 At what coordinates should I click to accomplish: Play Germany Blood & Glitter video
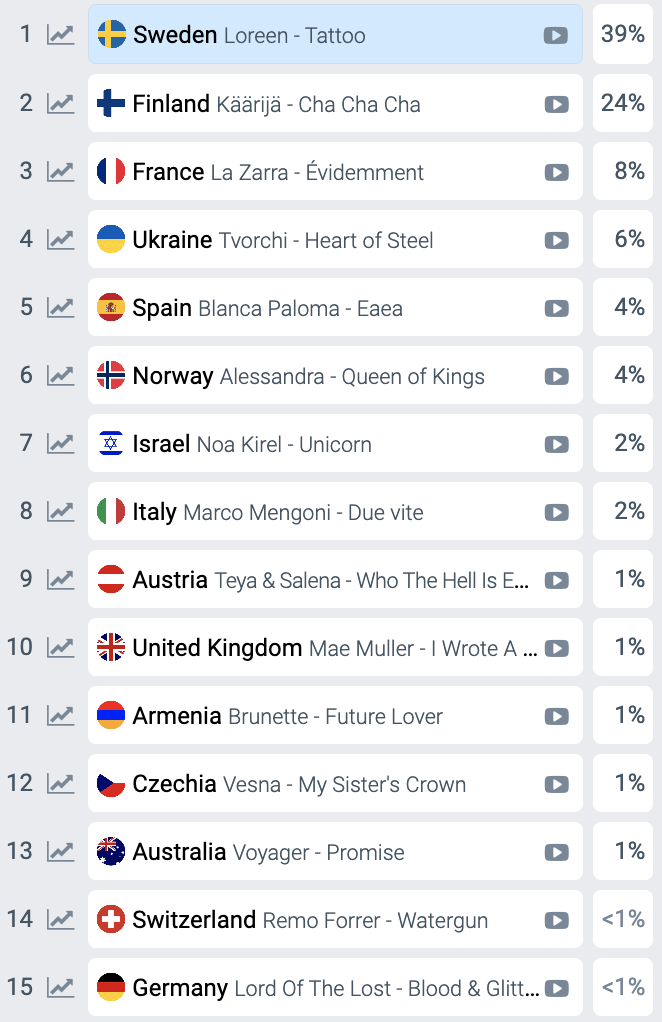tap(556, 988)
